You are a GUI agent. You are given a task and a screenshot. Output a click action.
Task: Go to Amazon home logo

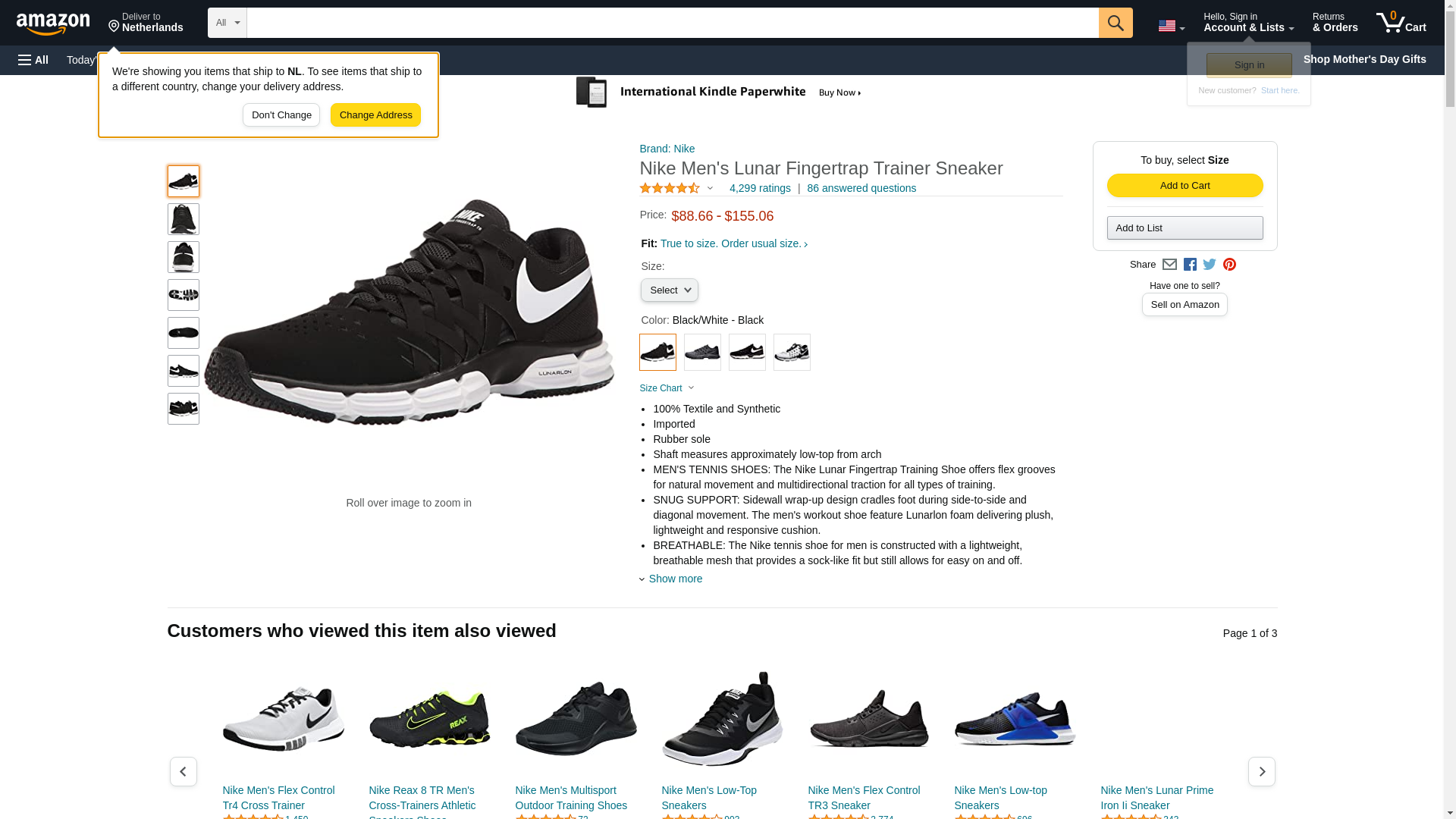point(53,24)
